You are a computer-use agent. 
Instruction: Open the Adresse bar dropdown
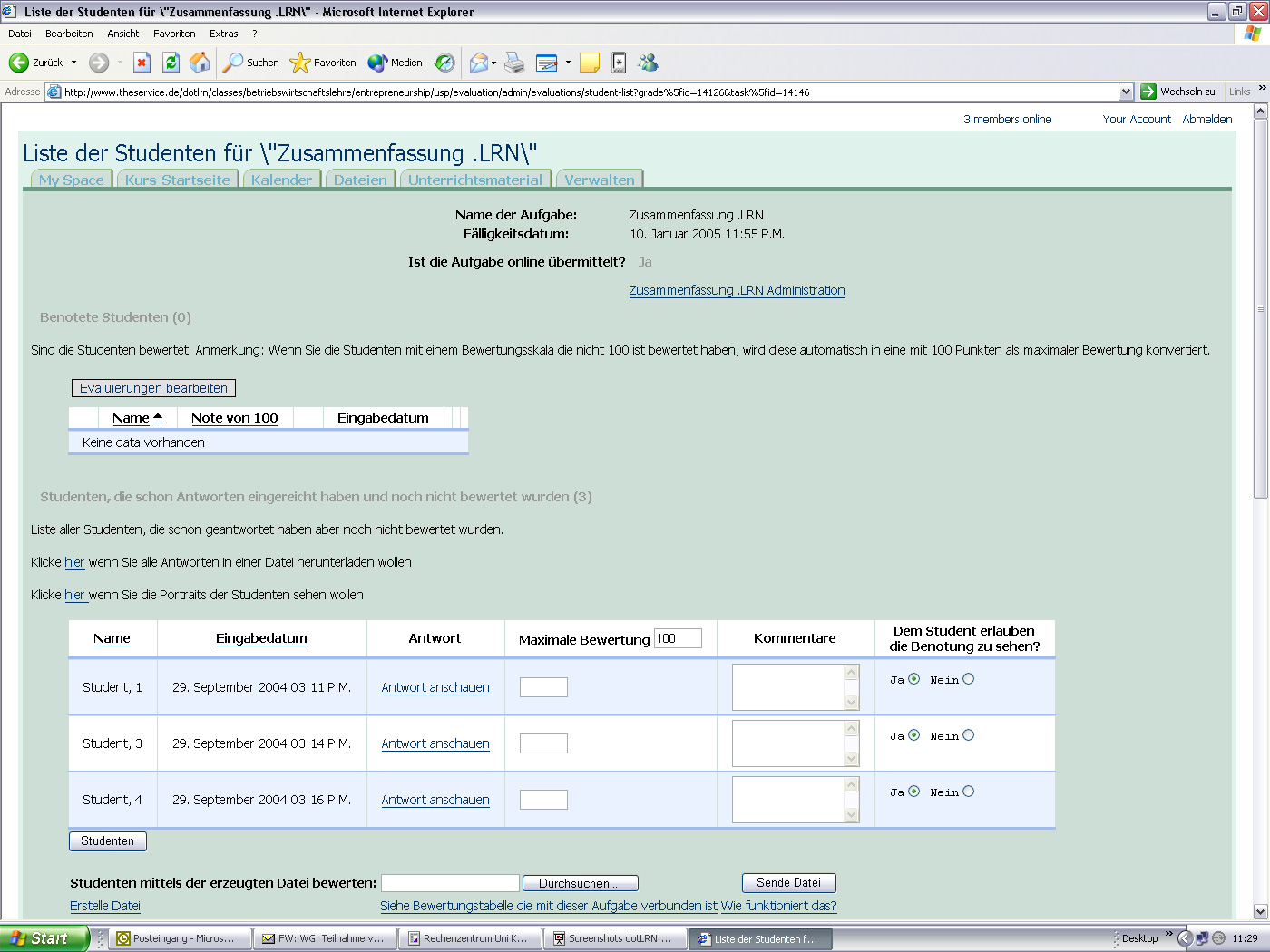tap(1127, 92)
